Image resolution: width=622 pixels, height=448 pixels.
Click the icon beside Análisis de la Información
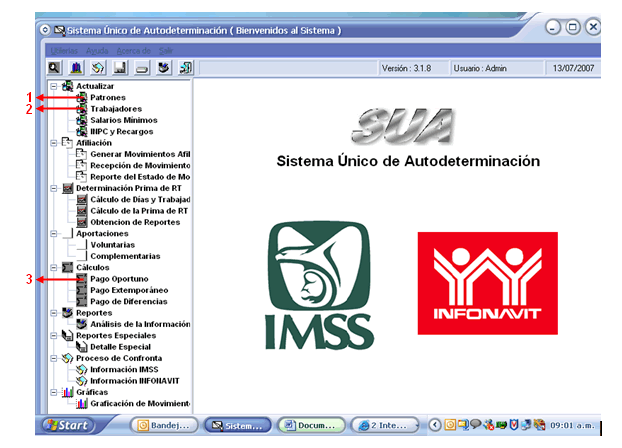[x=82, y=324]
